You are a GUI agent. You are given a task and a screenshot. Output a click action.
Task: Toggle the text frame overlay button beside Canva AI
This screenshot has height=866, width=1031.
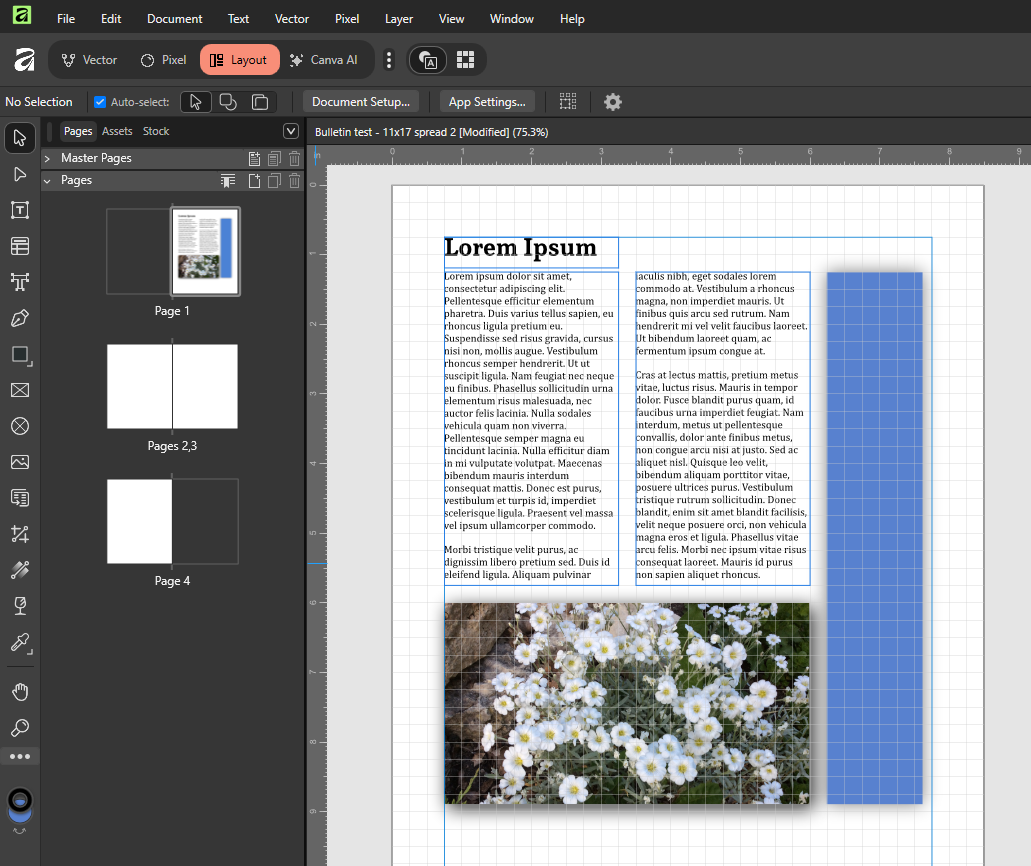[428, 60]
